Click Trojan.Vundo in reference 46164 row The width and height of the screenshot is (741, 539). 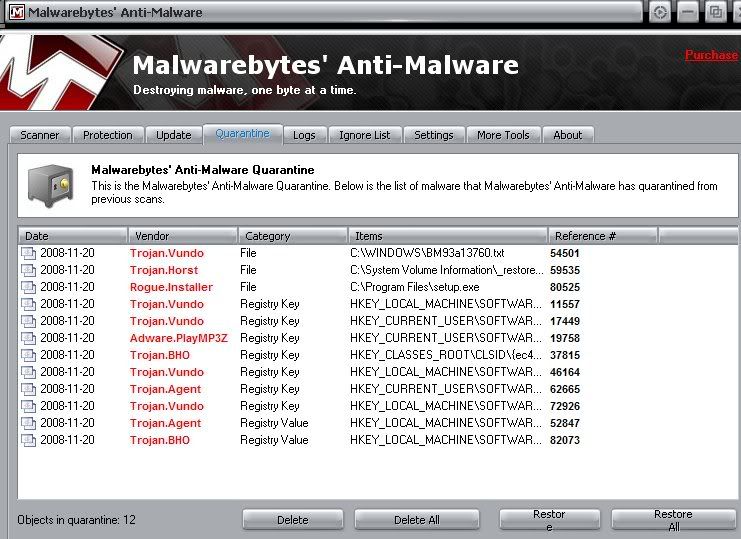[167, 372]
